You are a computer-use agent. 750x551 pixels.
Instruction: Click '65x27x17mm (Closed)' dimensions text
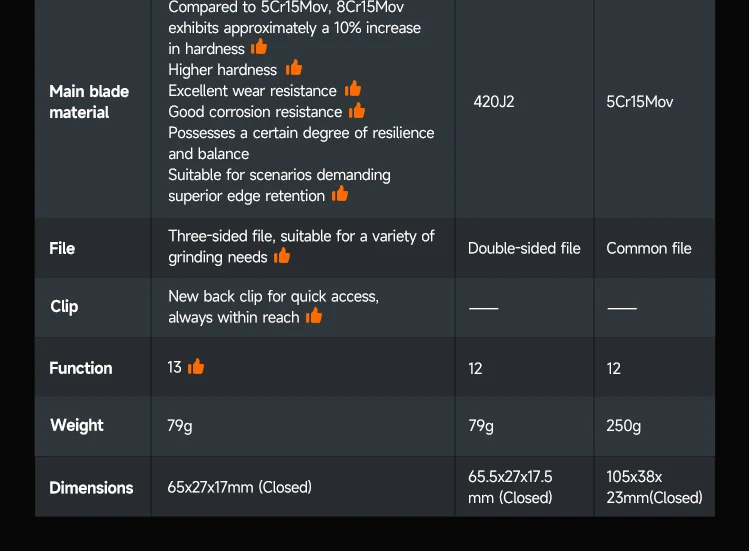[239, 488]
